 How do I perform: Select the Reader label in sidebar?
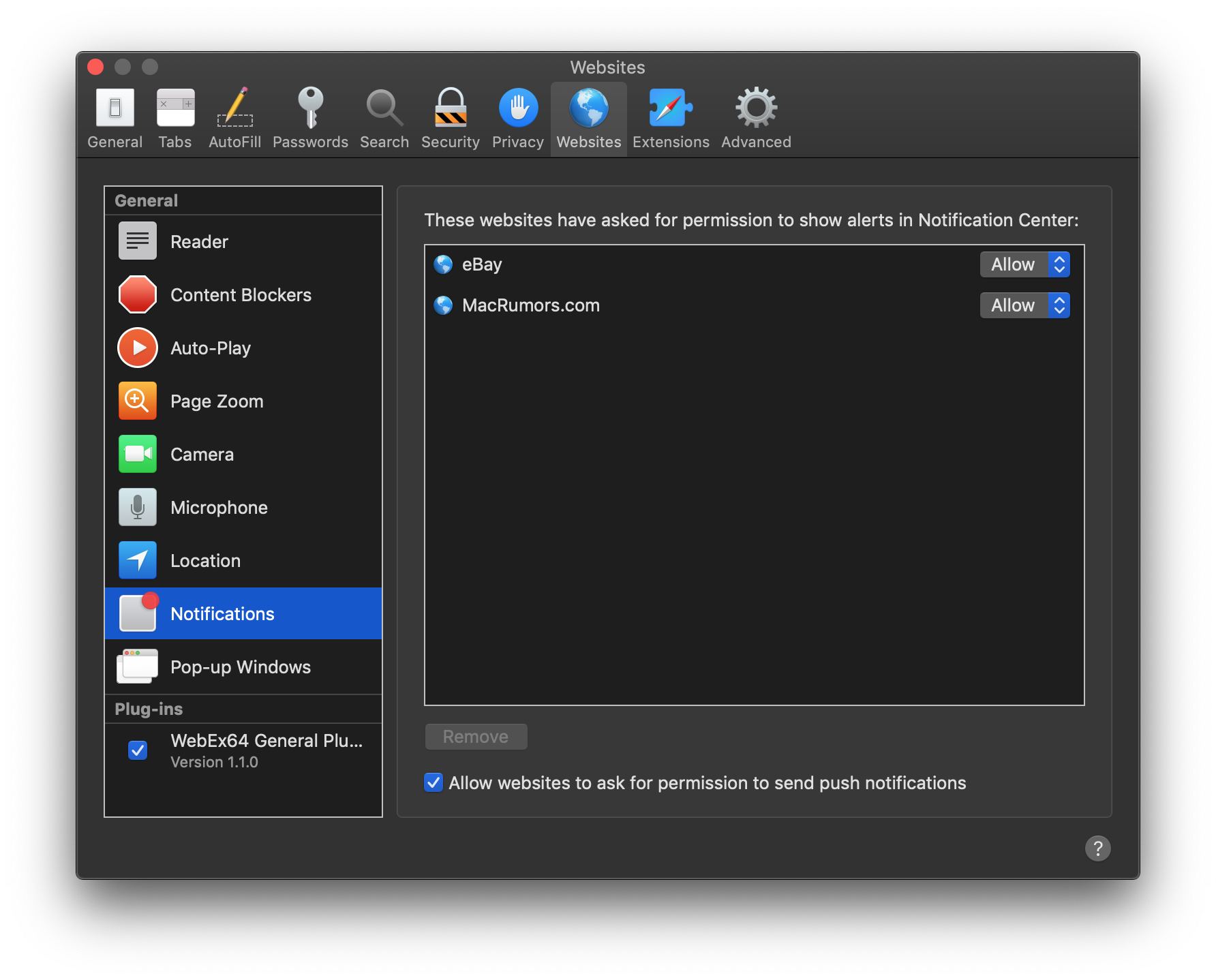pos(199,241)
